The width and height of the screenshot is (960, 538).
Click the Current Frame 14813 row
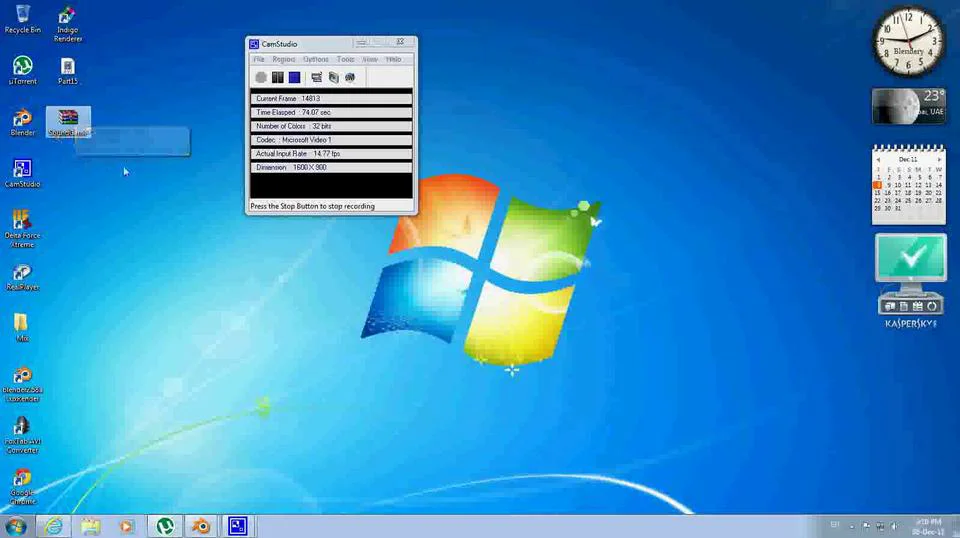point(331,99)
